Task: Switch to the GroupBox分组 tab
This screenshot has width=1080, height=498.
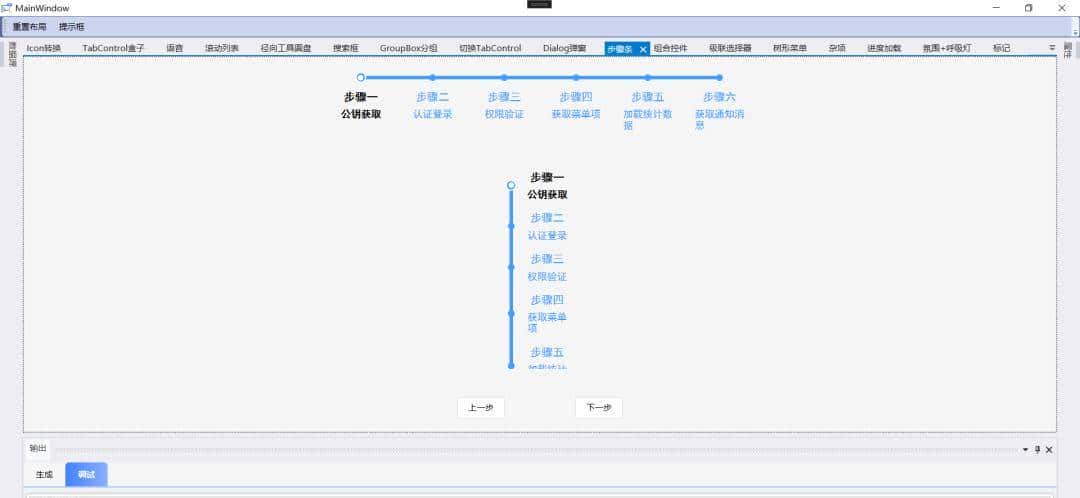Action: click(408, 48)
